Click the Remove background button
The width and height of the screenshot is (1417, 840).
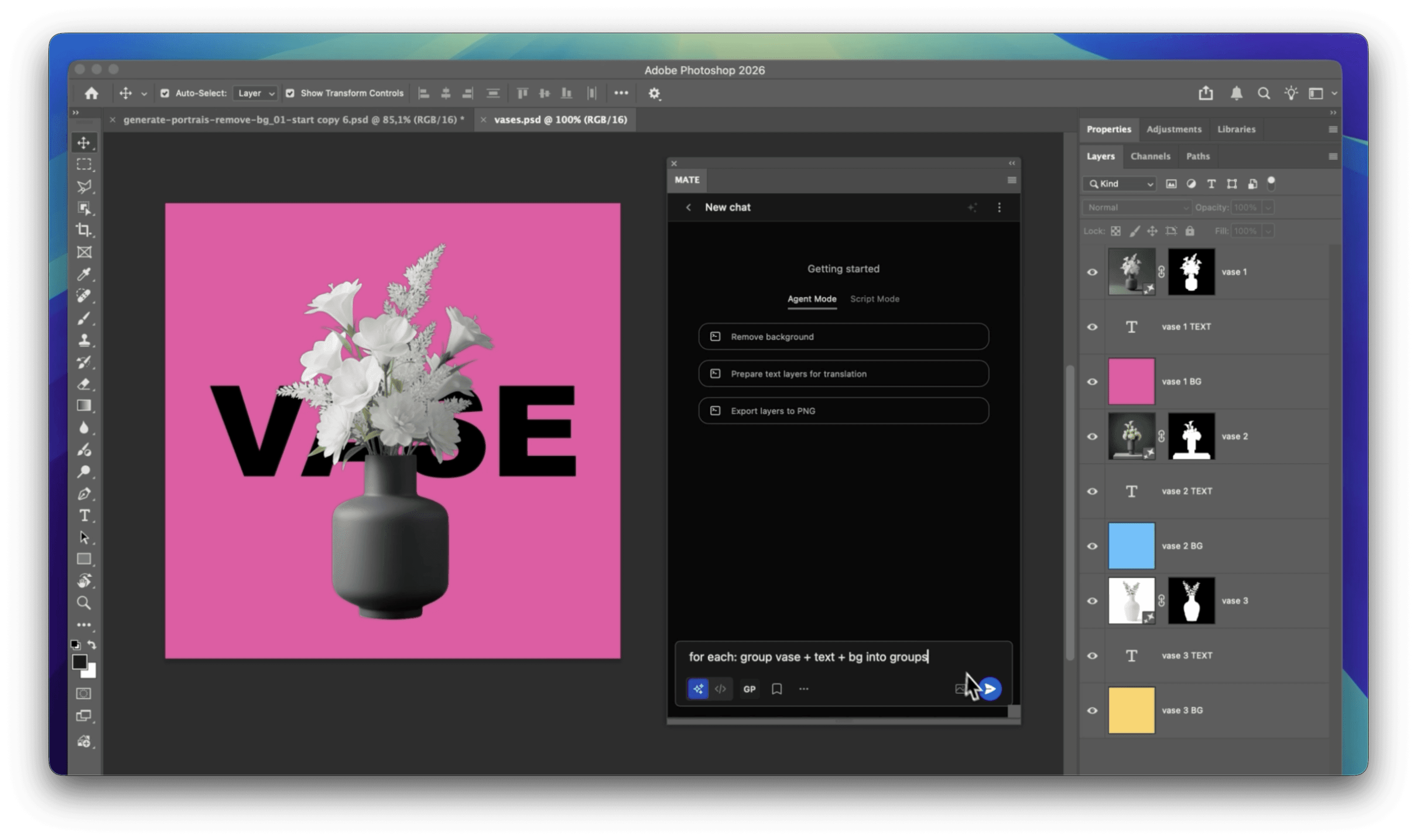pos(842,336)
